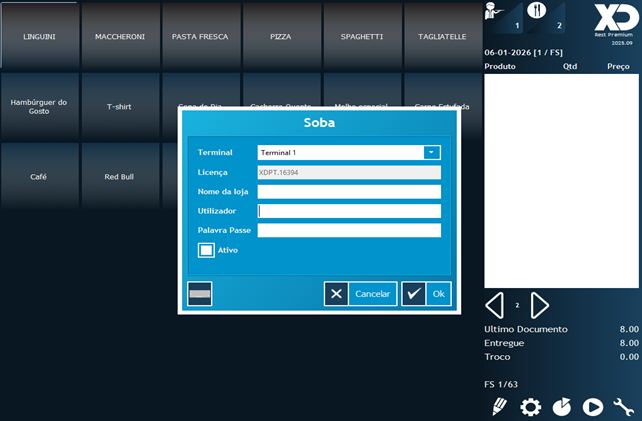The height and width of the screenshot is (421, 642).
Task: Open the pie chart reports icon
Action: (562, 407)
